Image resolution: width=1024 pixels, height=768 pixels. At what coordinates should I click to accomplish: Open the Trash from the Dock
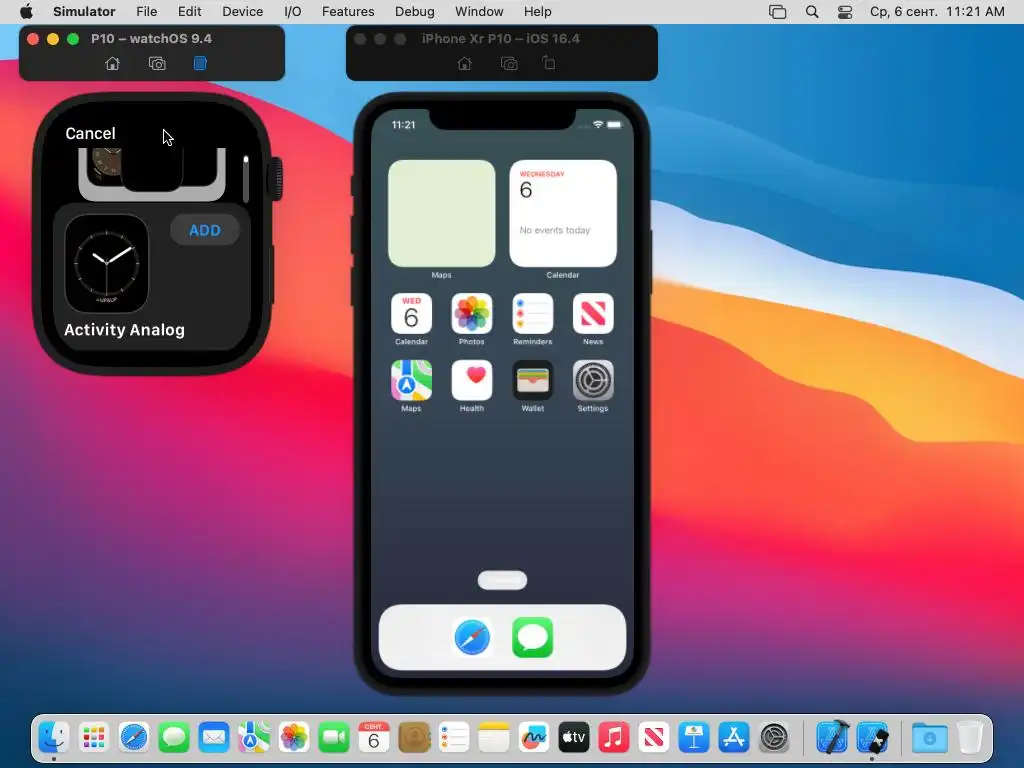tap(970, 738)
